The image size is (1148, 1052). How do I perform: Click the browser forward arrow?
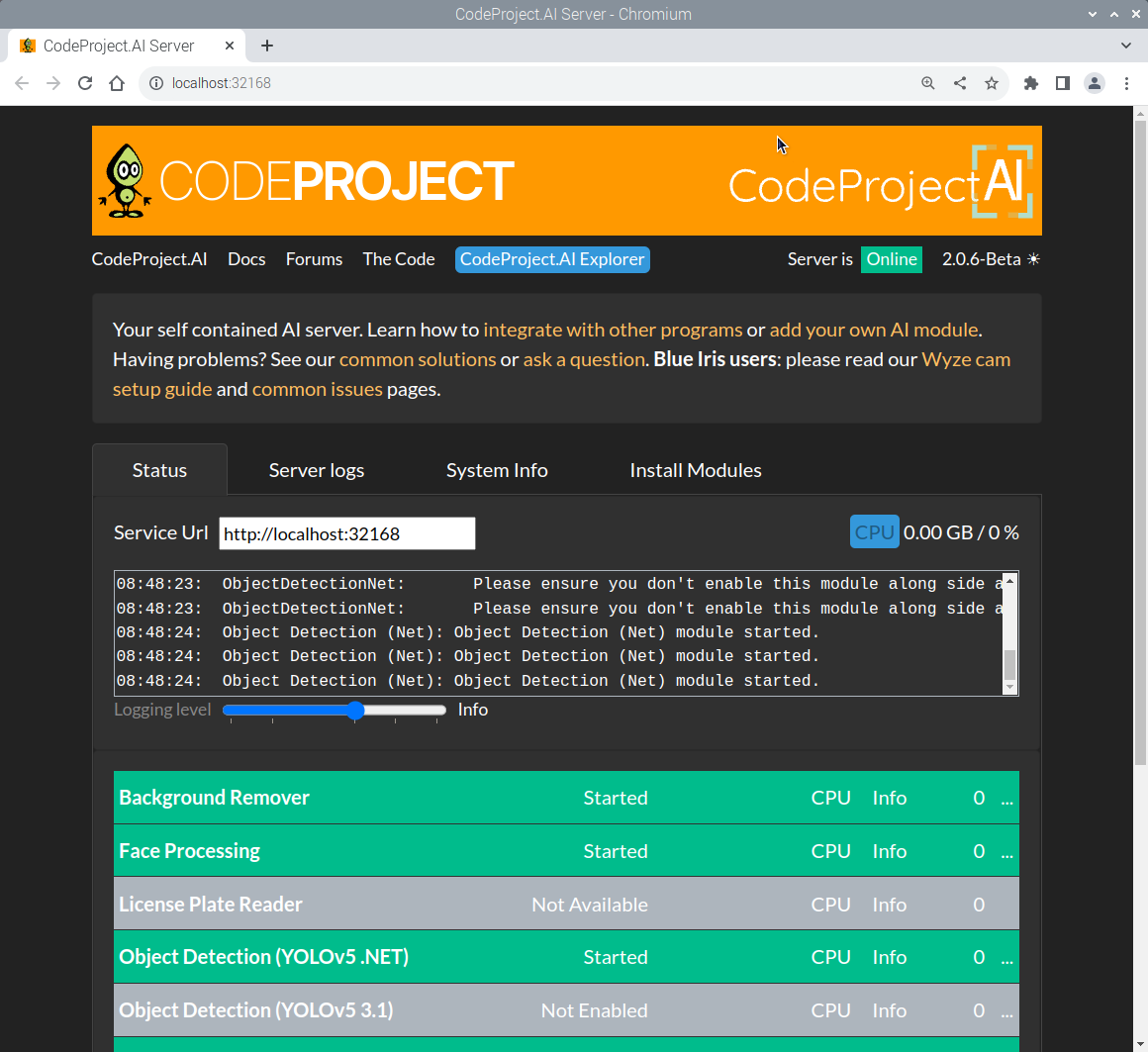click(53, 83)
